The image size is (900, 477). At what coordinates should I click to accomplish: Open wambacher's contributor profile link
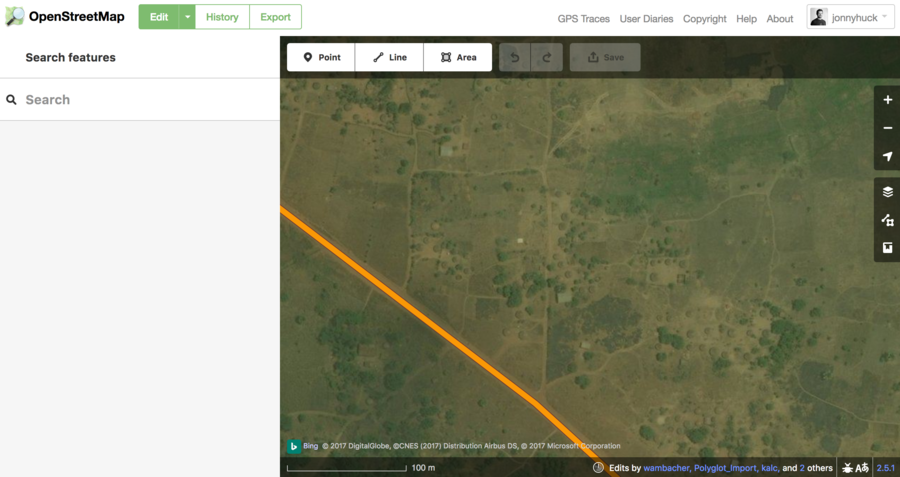666,468
